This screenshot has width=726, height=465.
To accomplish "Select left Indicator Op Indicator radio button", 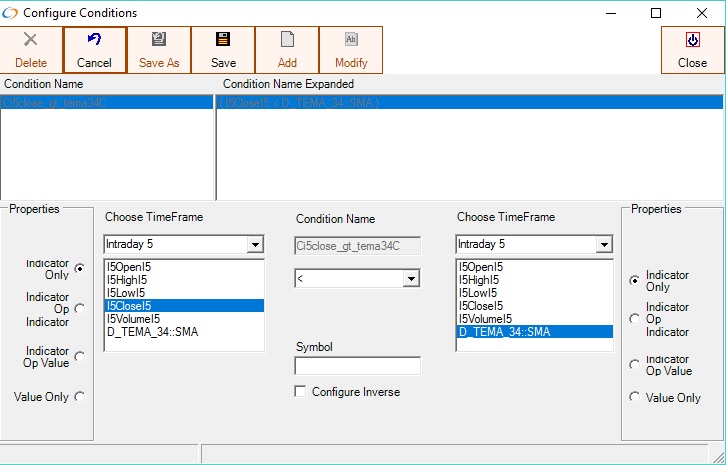I will [79, 309].
